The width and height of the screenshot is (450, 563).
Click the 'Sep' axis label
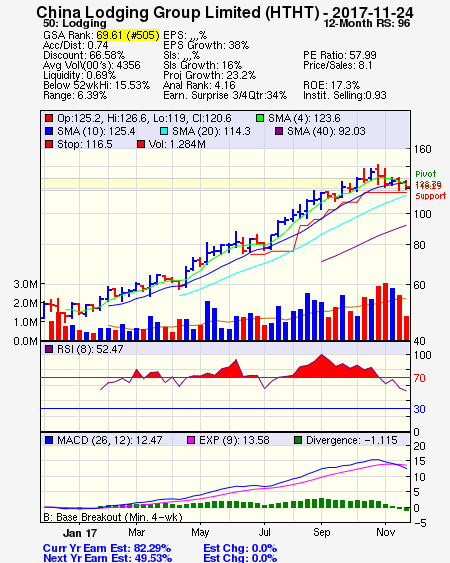(321, 532)
